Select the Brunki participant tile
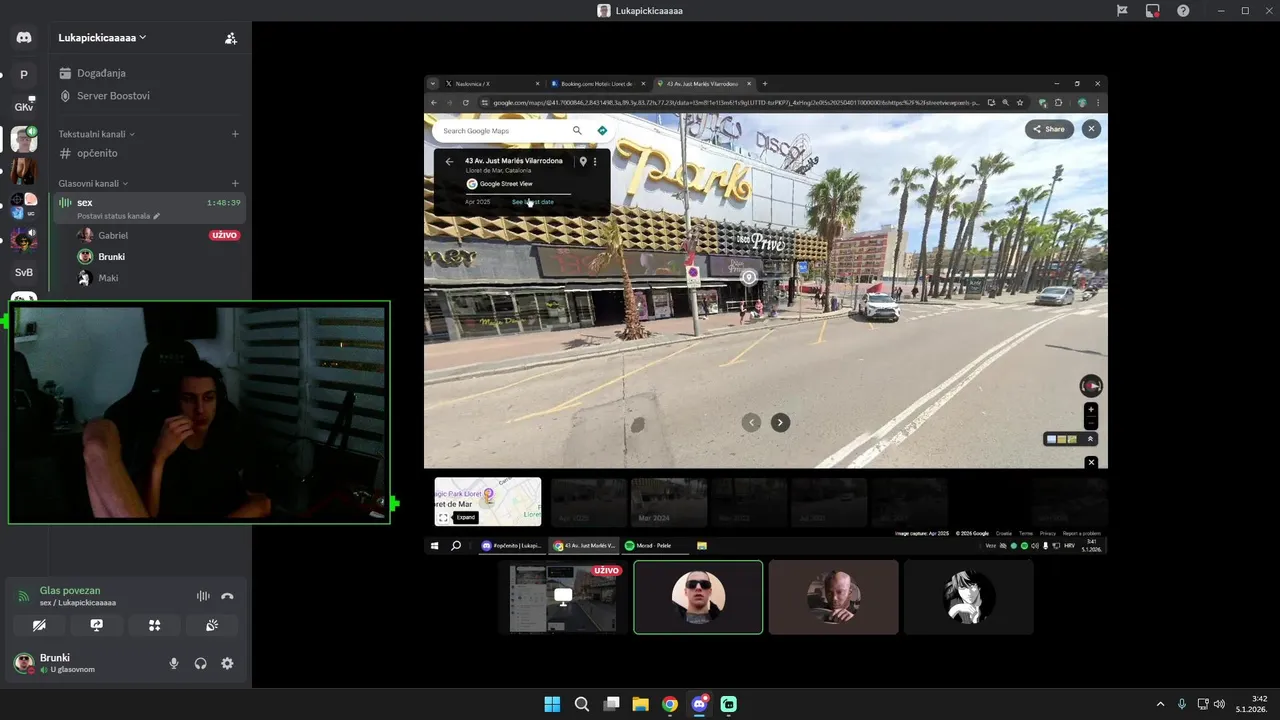This screenshot has height=720, width=1280. tap(698, 597)
